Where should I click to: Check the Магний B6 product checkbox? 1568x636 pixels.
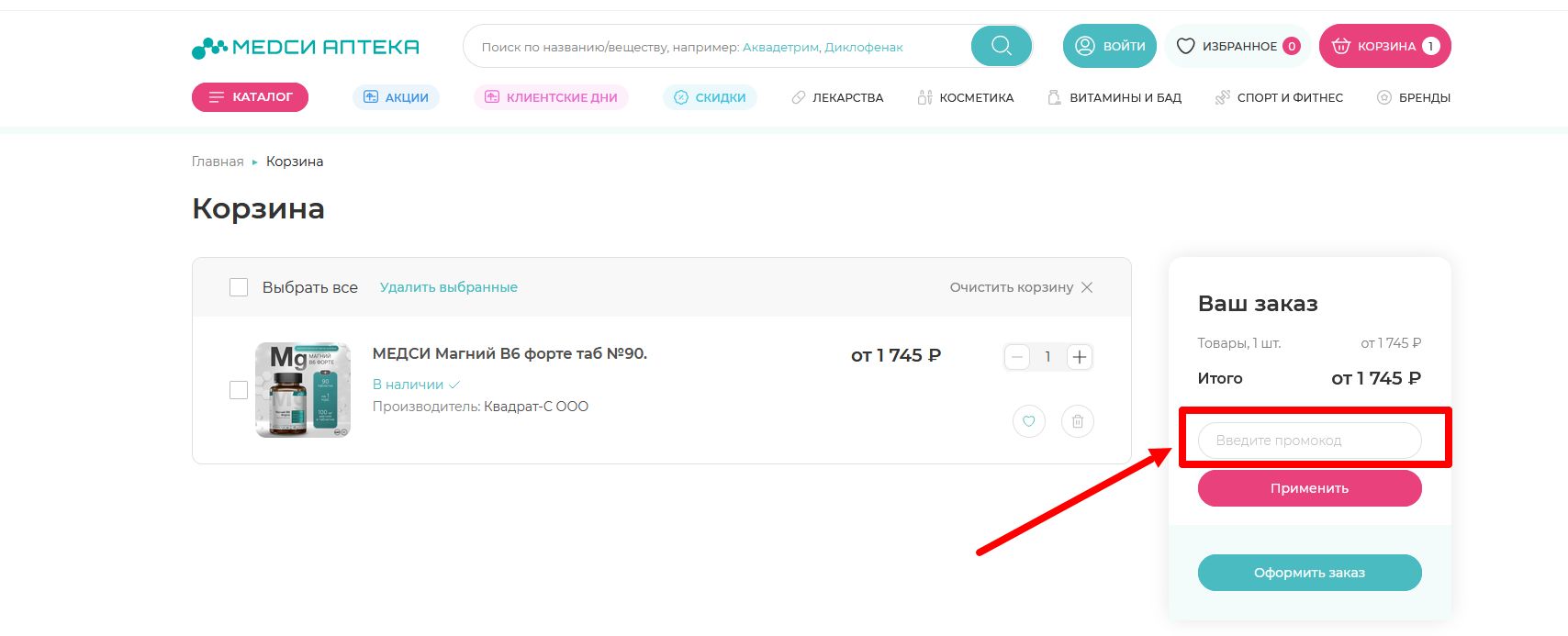pos(239,390)
